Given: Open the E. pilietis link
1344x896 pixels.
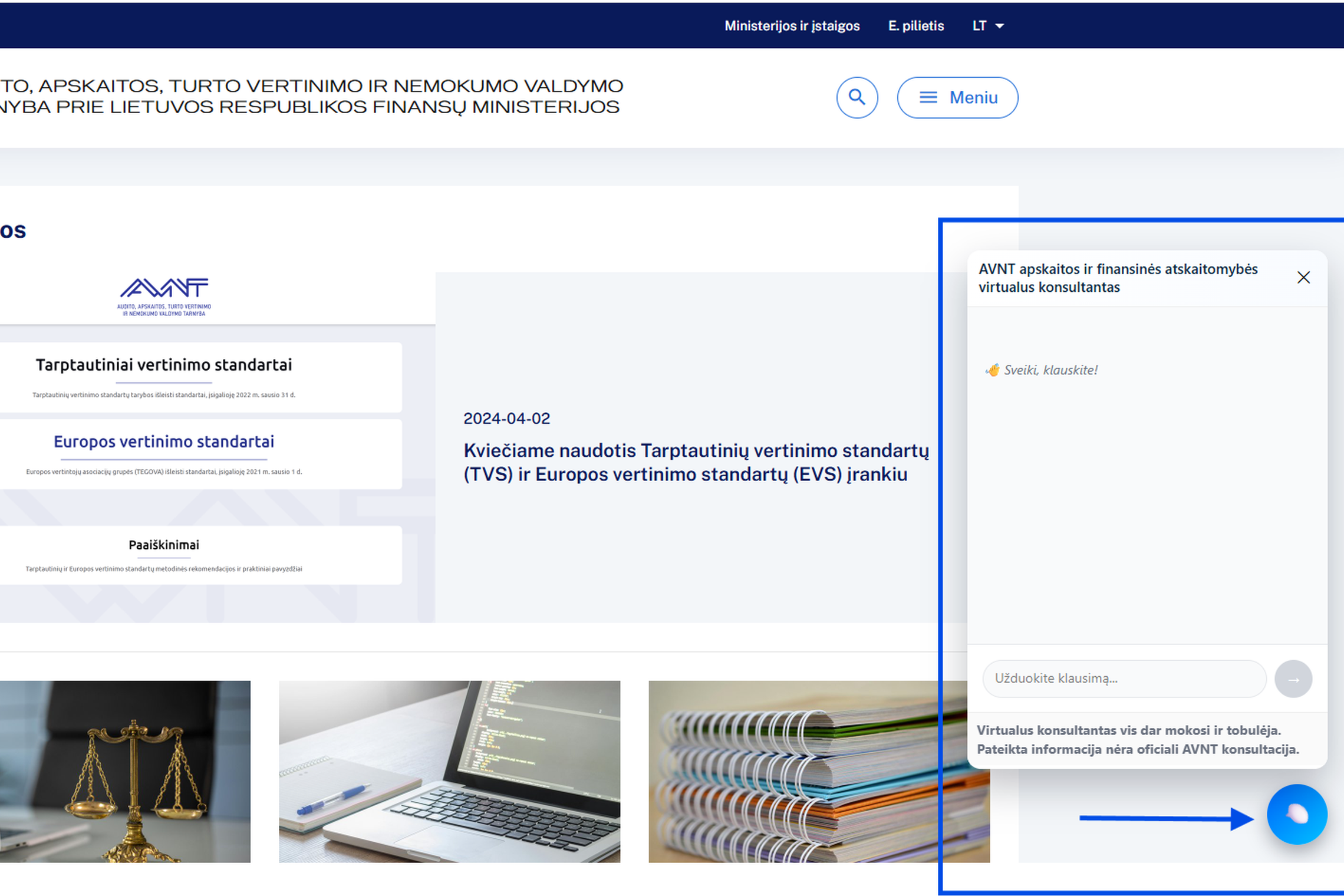Looking at the screenshot, I should [916, 26].
